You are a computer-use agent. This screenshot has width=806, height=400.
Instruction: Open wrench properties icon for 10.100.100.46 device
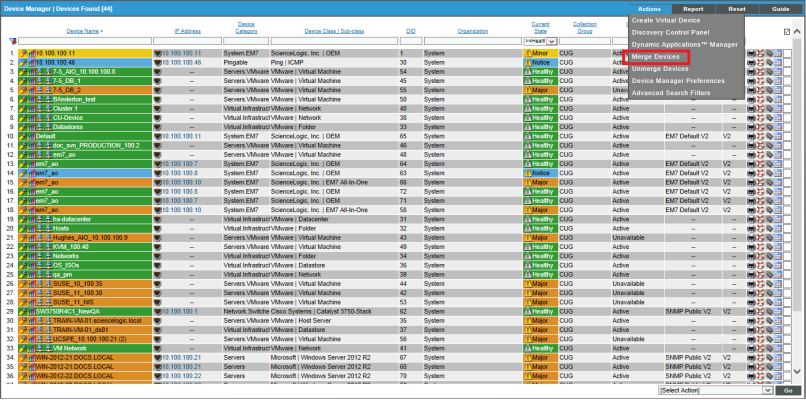[x=24, y=63]
